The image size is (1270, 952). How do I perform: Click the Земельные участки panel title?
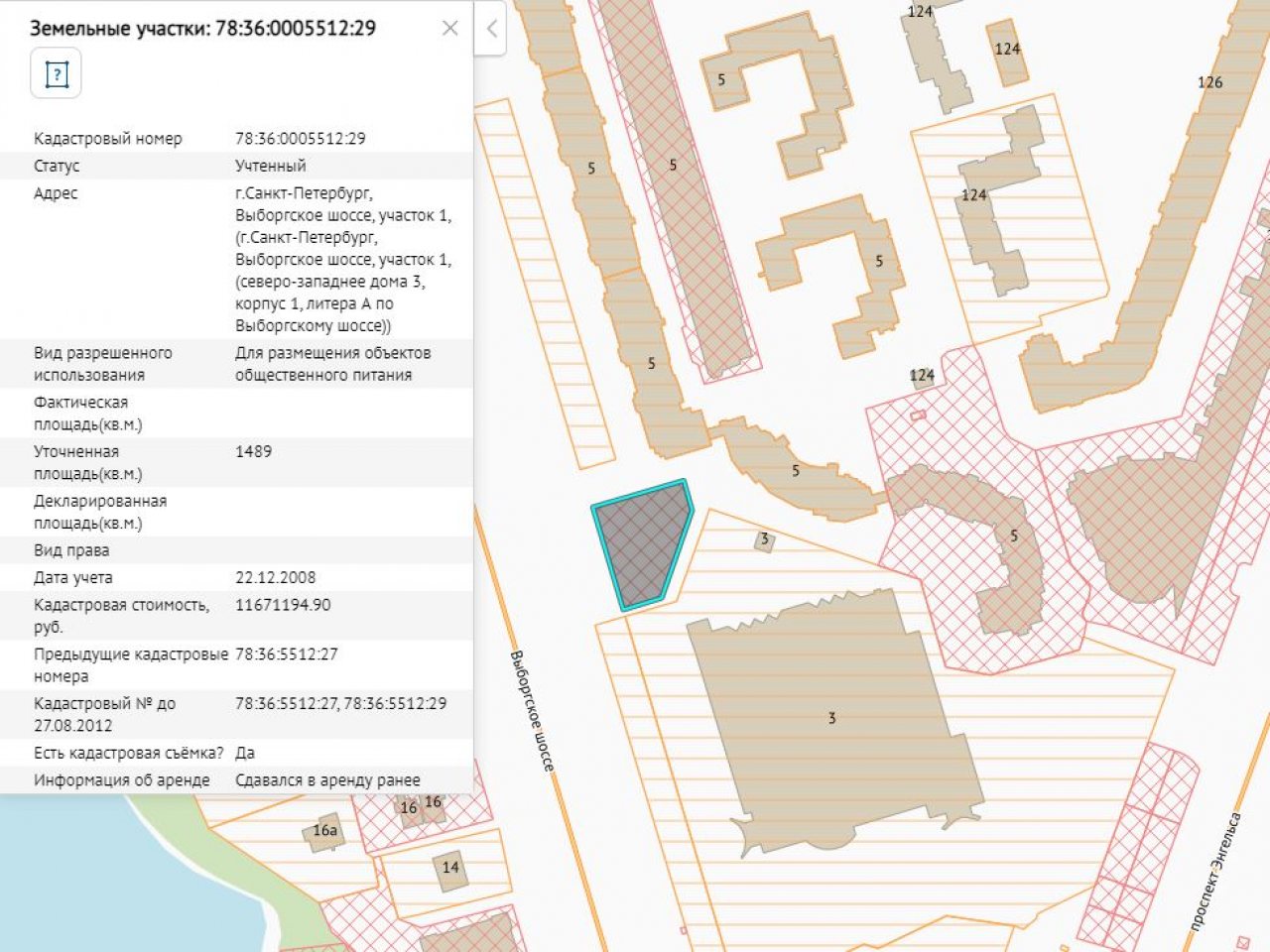pos(202,28)
